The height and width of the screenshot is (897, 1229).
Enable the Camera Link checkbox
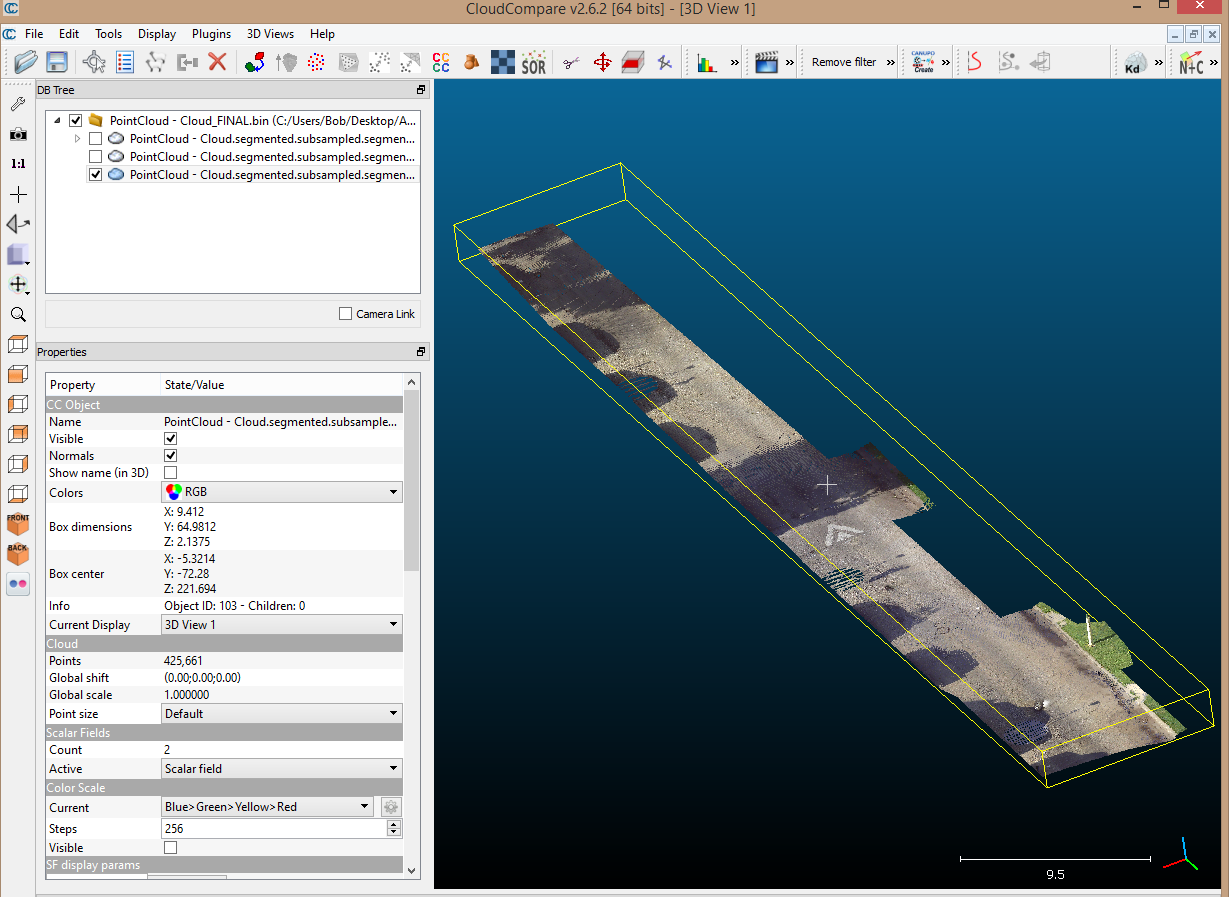pos(346,314)
